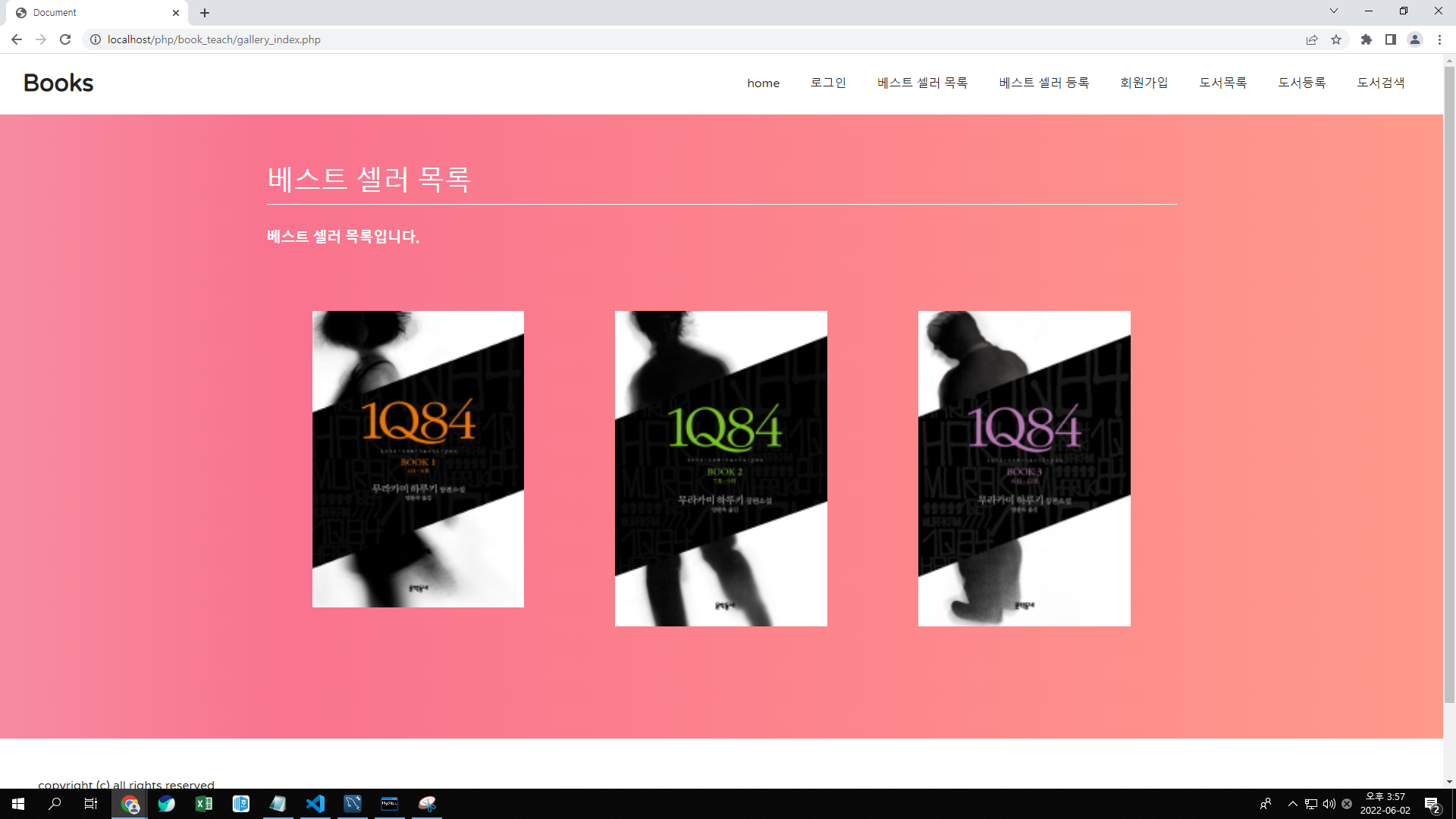Bookmark this page with star icon
Viewport: 1456px width, 819px height.
(x=1336, y=39)
